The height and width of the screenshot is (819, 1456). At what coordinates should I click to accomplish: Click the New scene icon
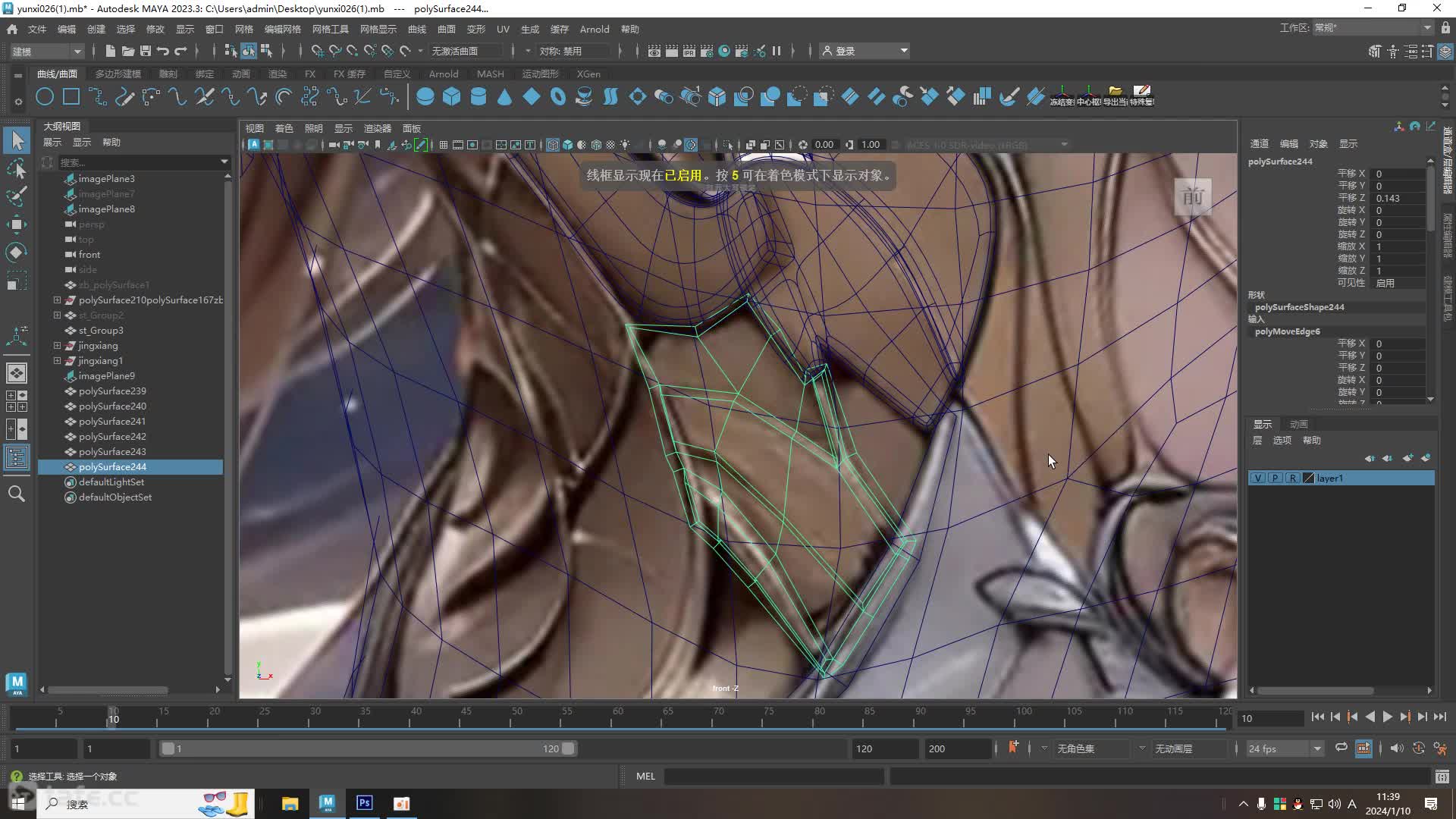pos(110,51)
